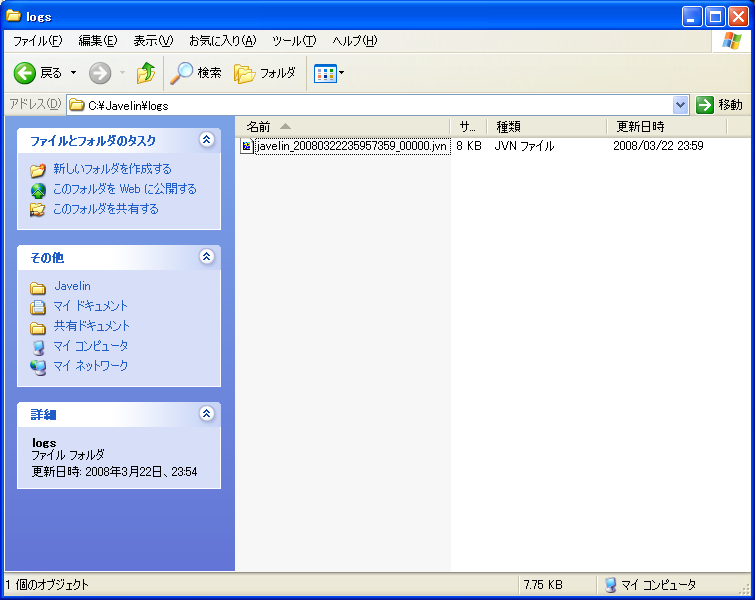
Task: Open the Back button history dropdown arrow
Action: (73, 73)
